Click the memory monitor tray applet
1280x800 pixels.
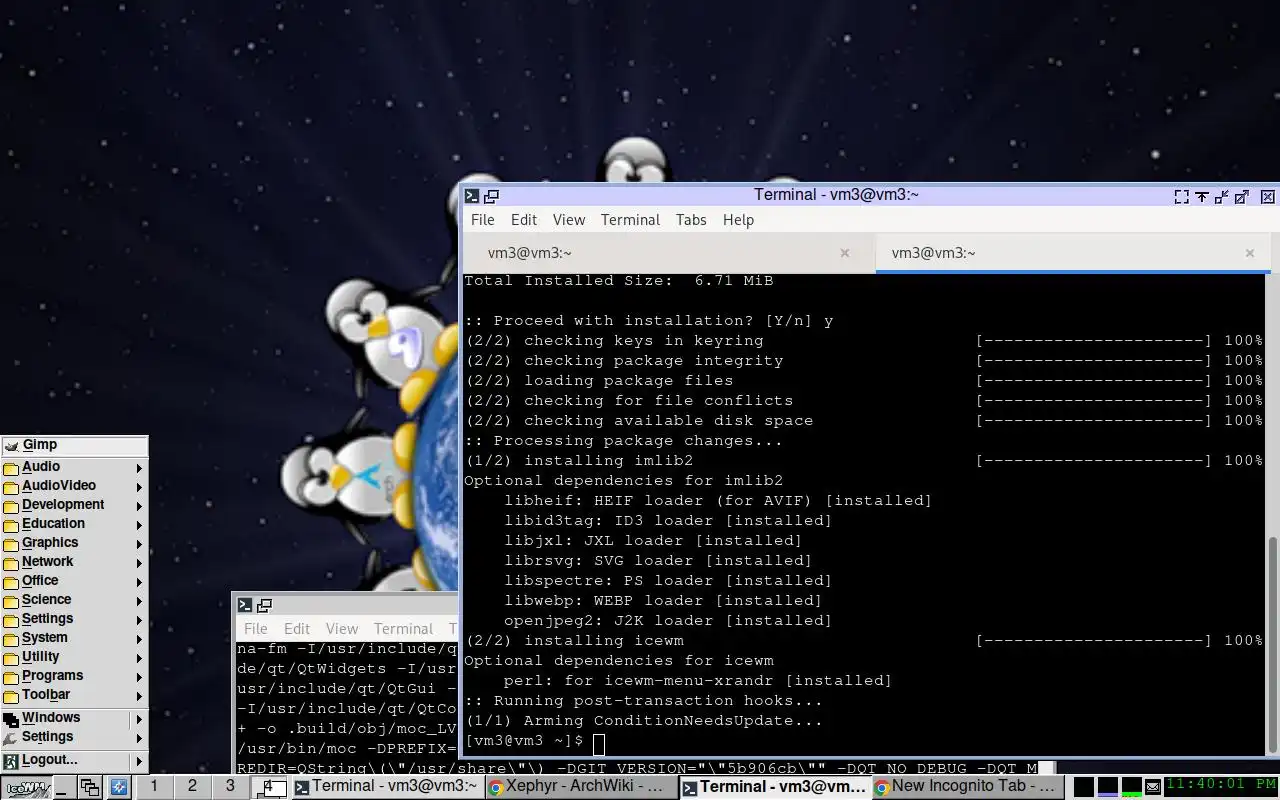(x=1107, y=787)
